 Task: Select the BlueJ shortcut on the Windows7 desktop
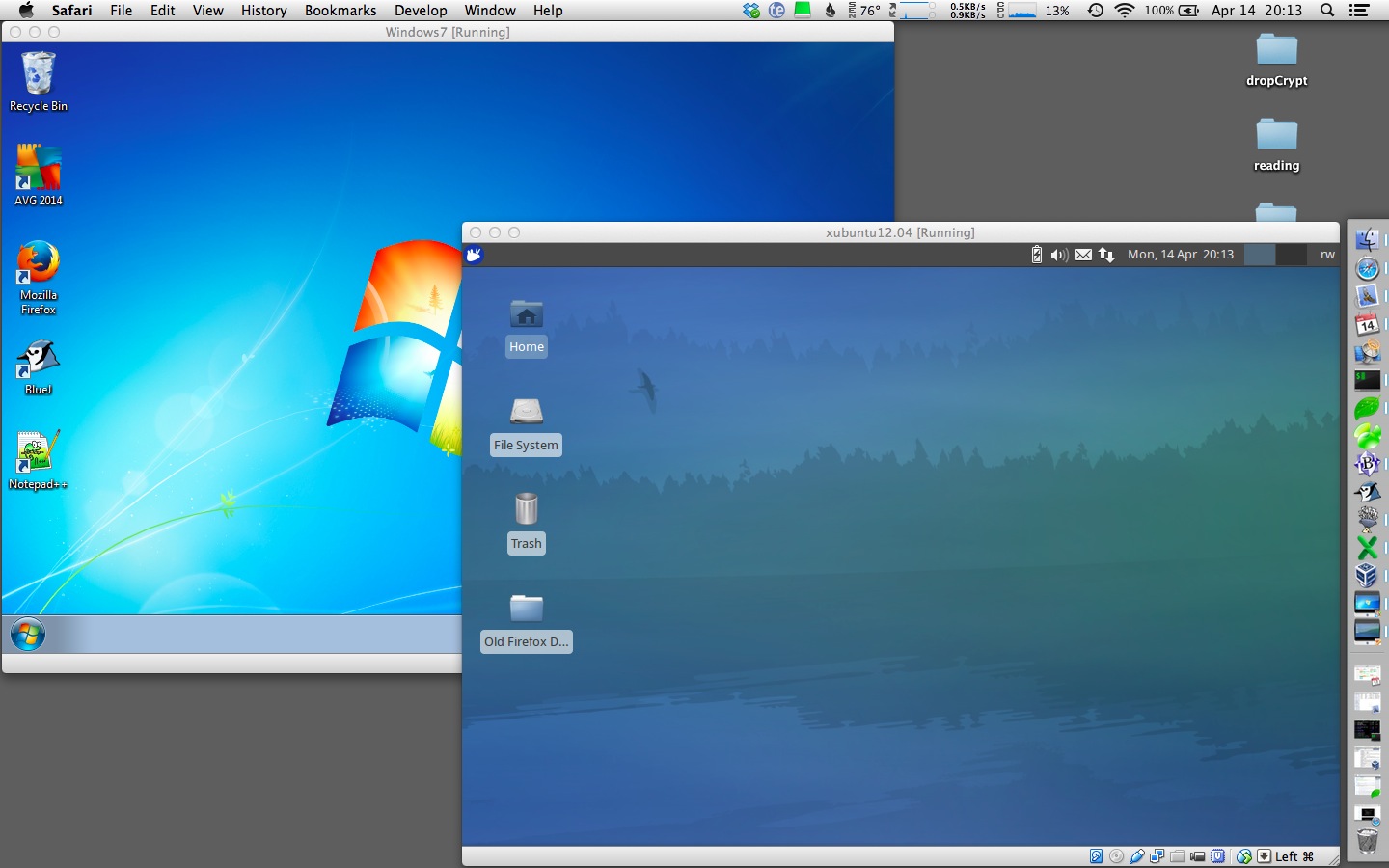(x=39, y=367)
